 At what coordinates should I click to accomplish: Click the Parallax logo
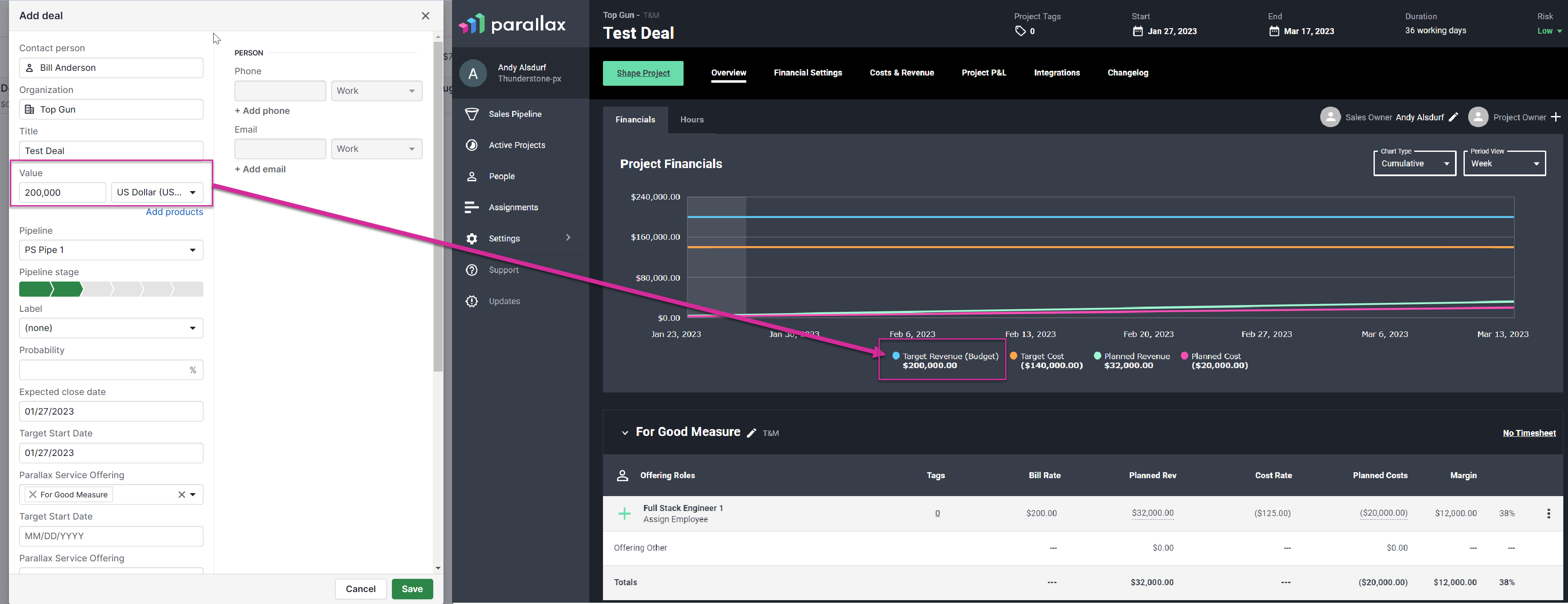[x=512, y=24]
